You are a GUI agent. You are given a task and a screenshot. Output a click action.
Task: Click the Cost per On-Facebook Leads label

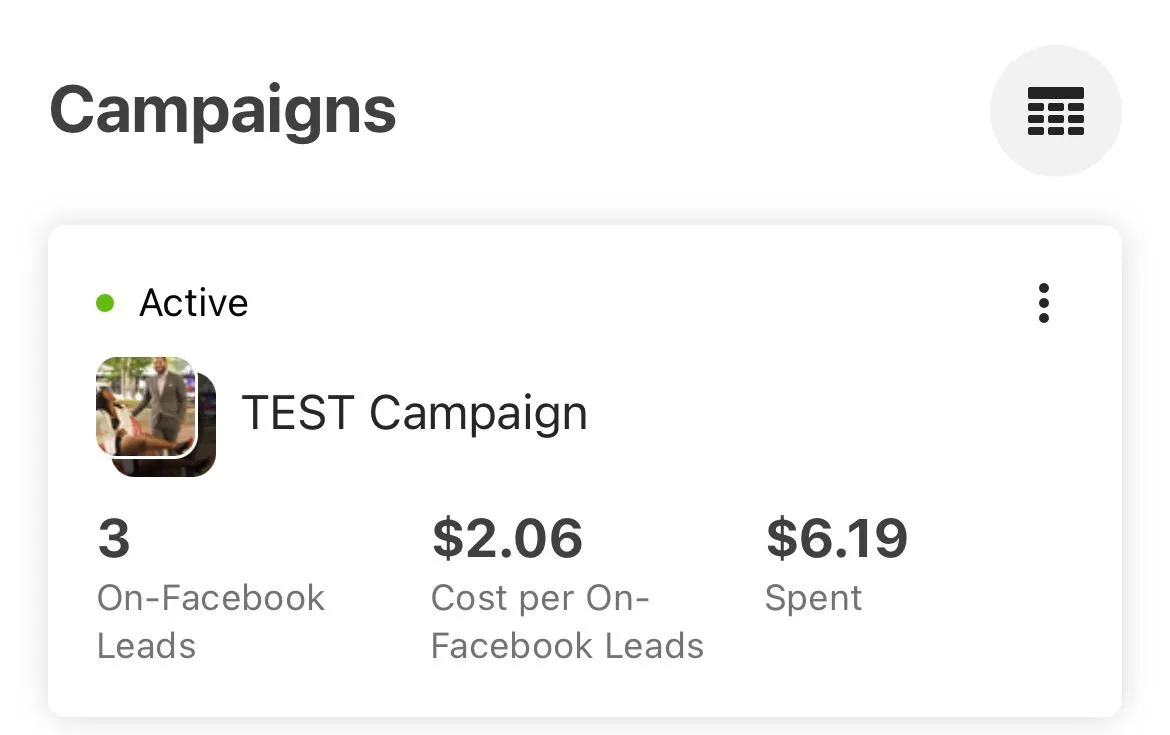point(541,598)
